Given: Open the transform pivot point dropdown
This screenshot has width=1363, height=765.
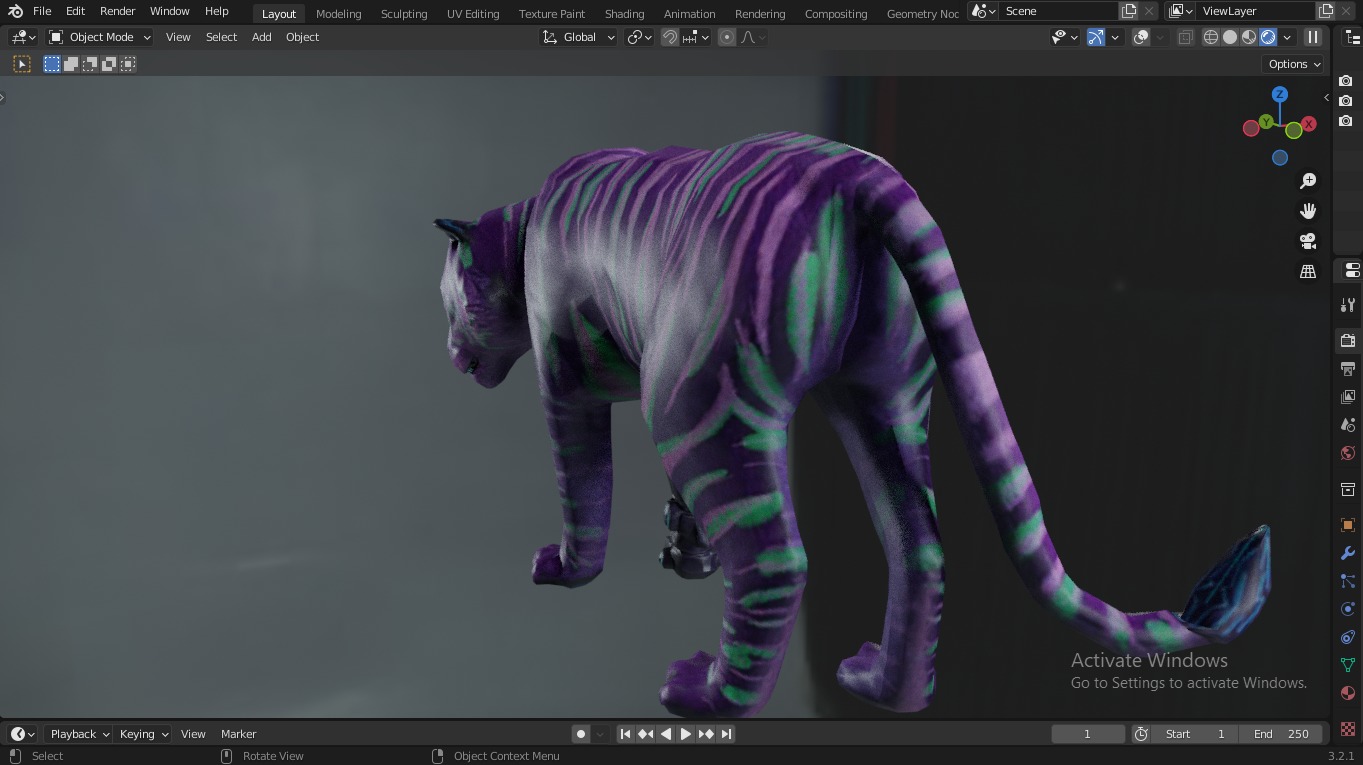Looking at the screenshot, I should (639, 37).
